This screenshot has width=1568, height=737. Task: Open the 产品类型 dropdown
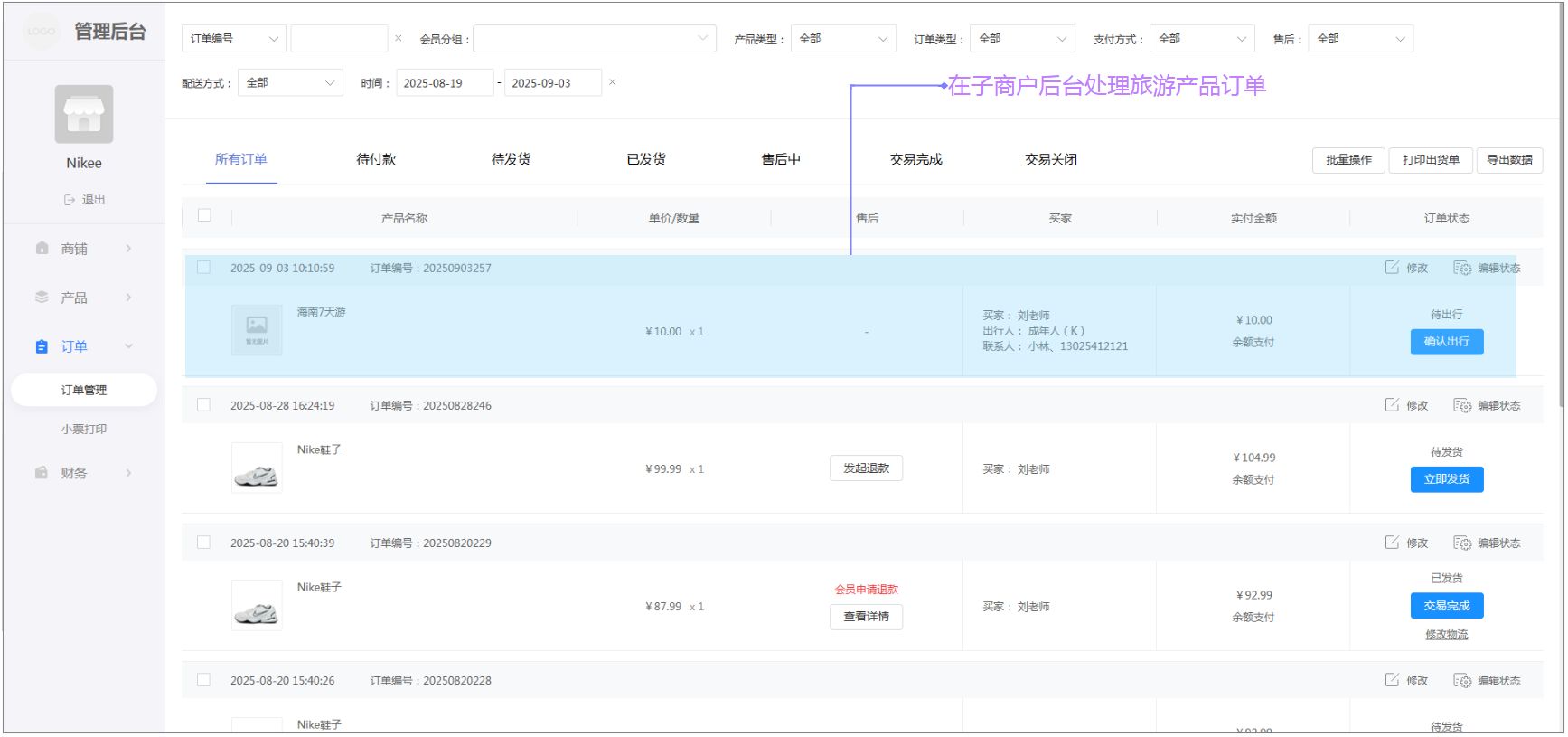(x=842, y=39)
